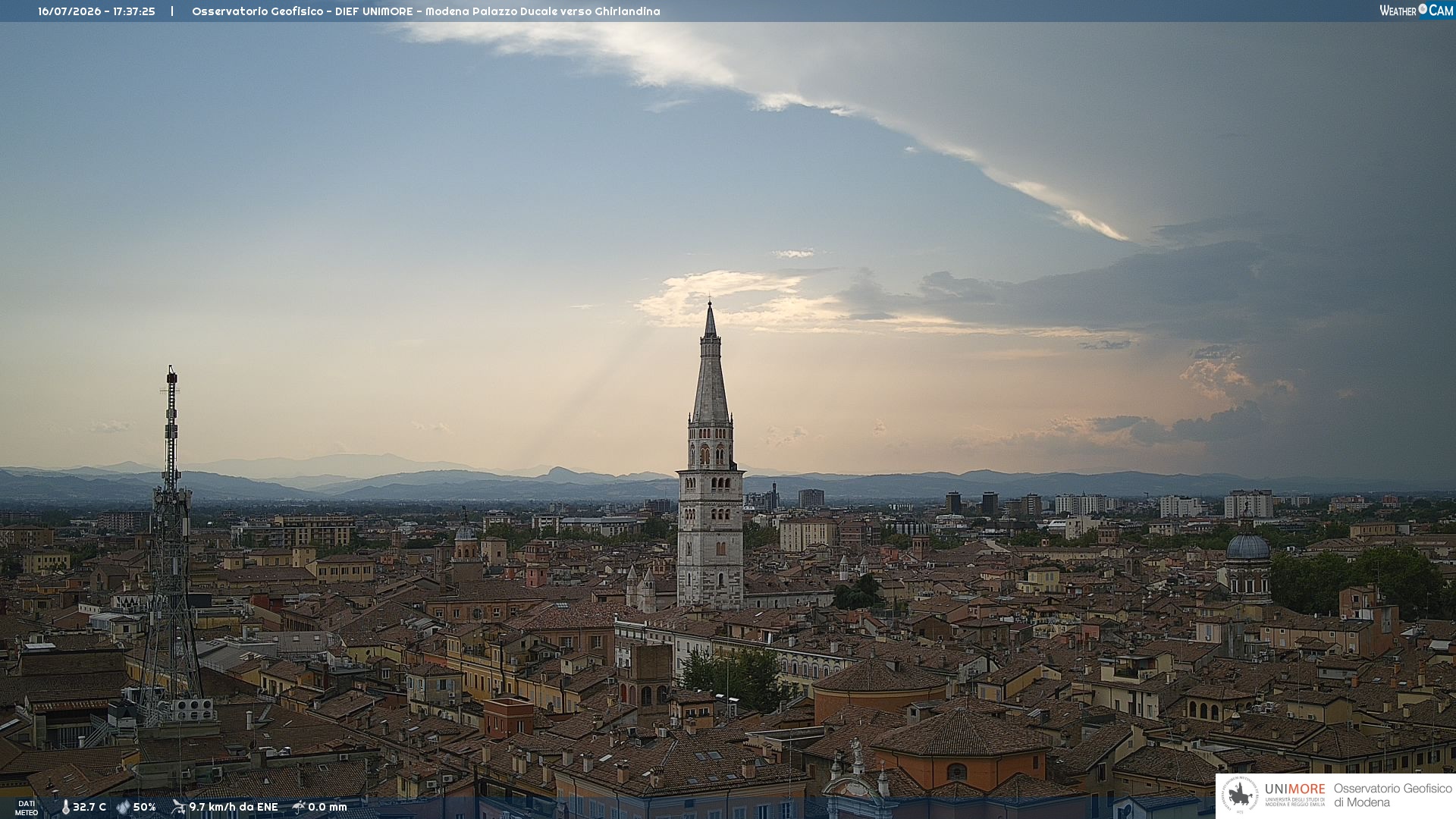Select the 0.0 mm rainfall value

[x=328, y=807]
